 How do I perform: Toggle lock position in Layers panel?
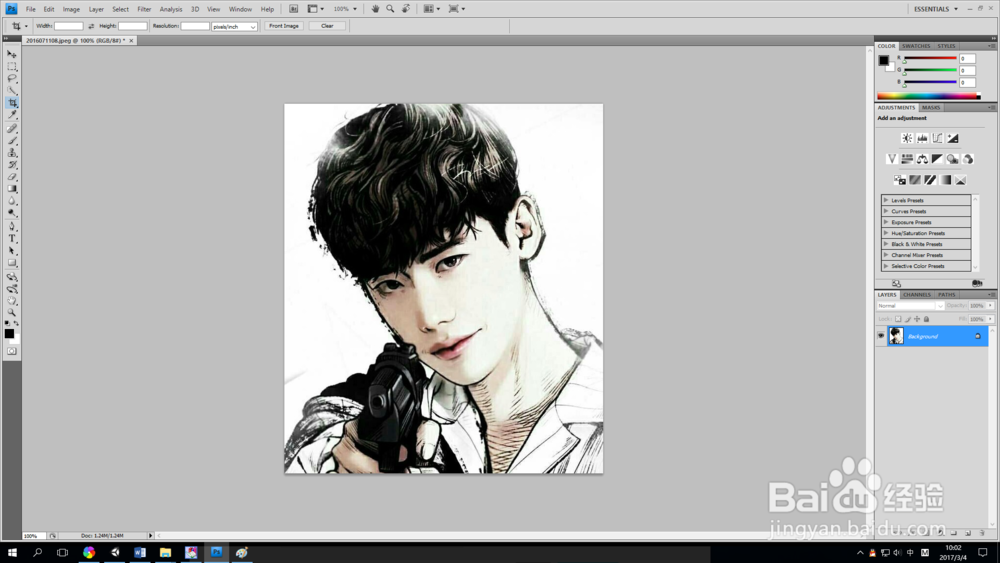point(917,319)
